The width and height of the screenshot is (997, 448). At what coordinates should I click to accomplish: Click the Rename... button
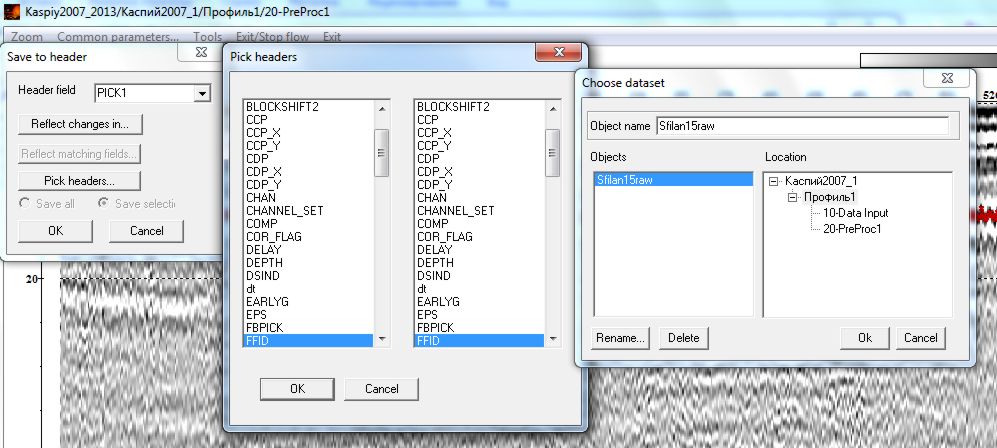621,338
